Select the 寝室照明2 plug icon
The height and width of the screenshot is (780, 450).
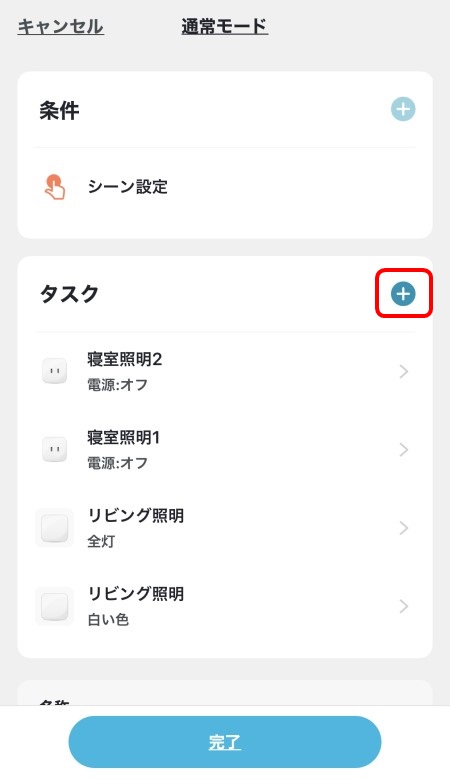55,371
